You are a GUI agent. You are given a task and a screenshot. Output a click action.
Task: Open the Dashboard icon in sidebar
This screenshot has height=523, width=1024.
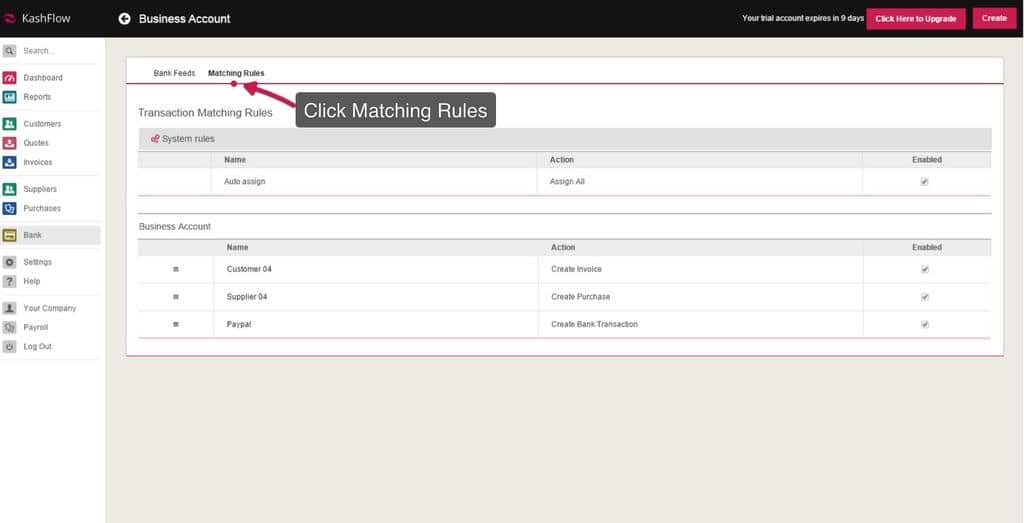[x=10, y=78]
